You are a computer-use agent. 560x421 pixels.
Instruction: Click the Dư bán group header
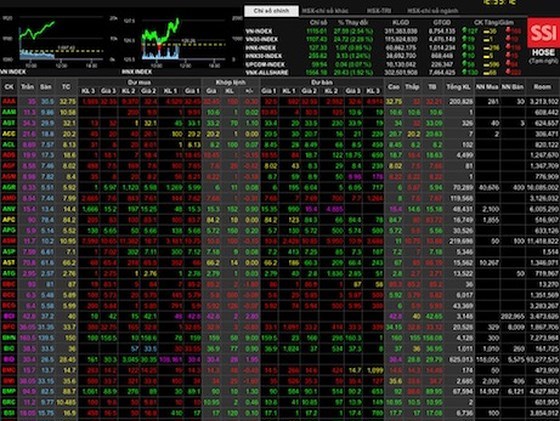tap(322, 82)
